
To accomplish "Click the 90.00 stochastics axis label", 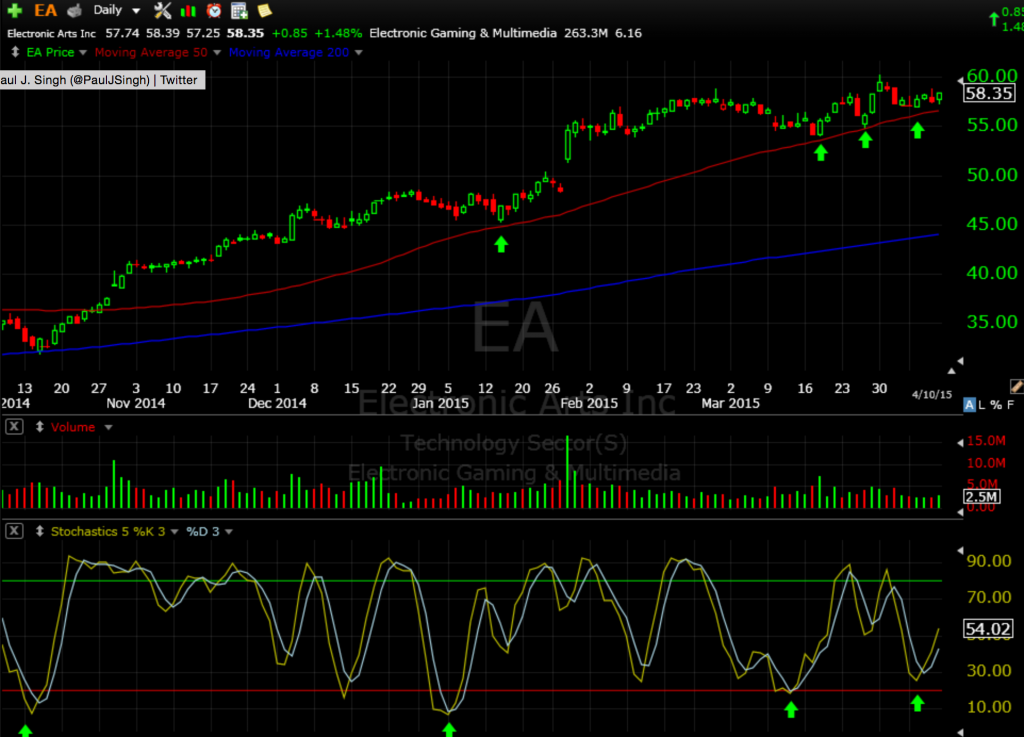I will (x=989, y=561).
